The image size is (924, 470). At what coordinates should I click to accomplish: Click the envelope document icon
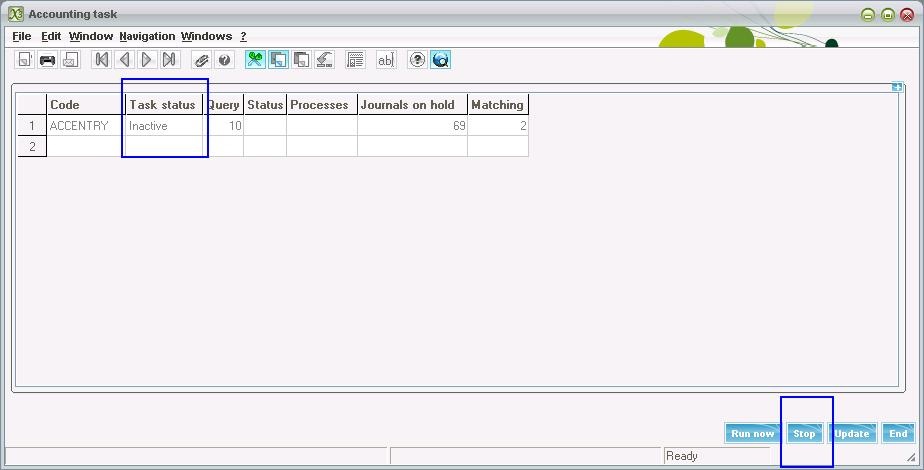click(x=70, y=59)
